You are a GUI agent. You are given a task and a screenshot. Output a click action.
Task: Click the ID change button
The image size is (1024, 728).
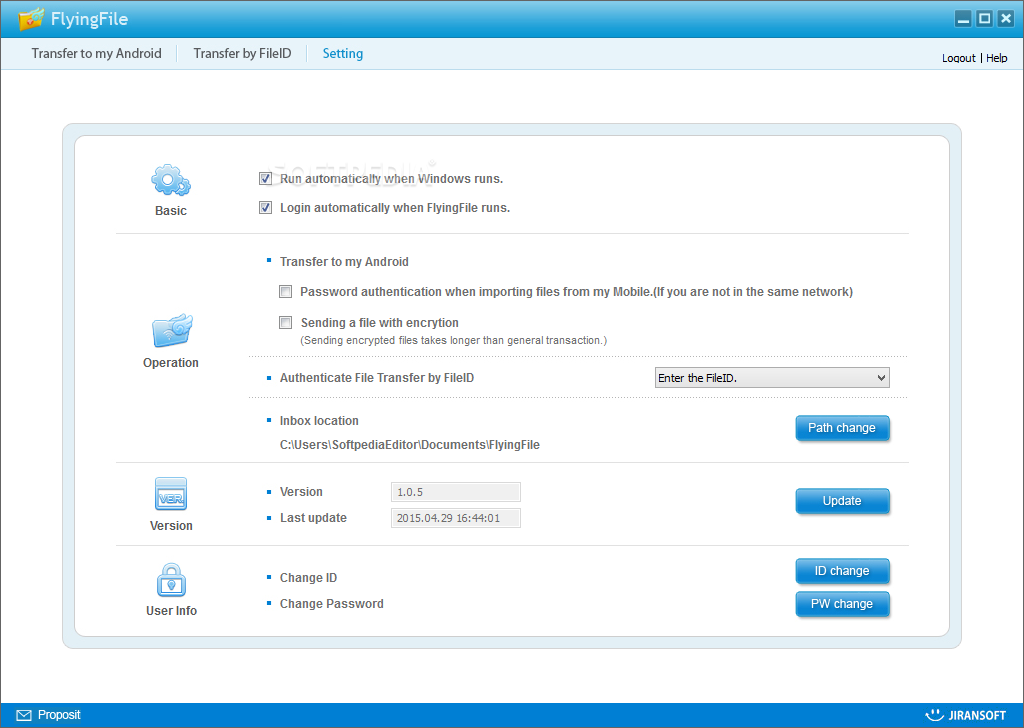[842, 571]
